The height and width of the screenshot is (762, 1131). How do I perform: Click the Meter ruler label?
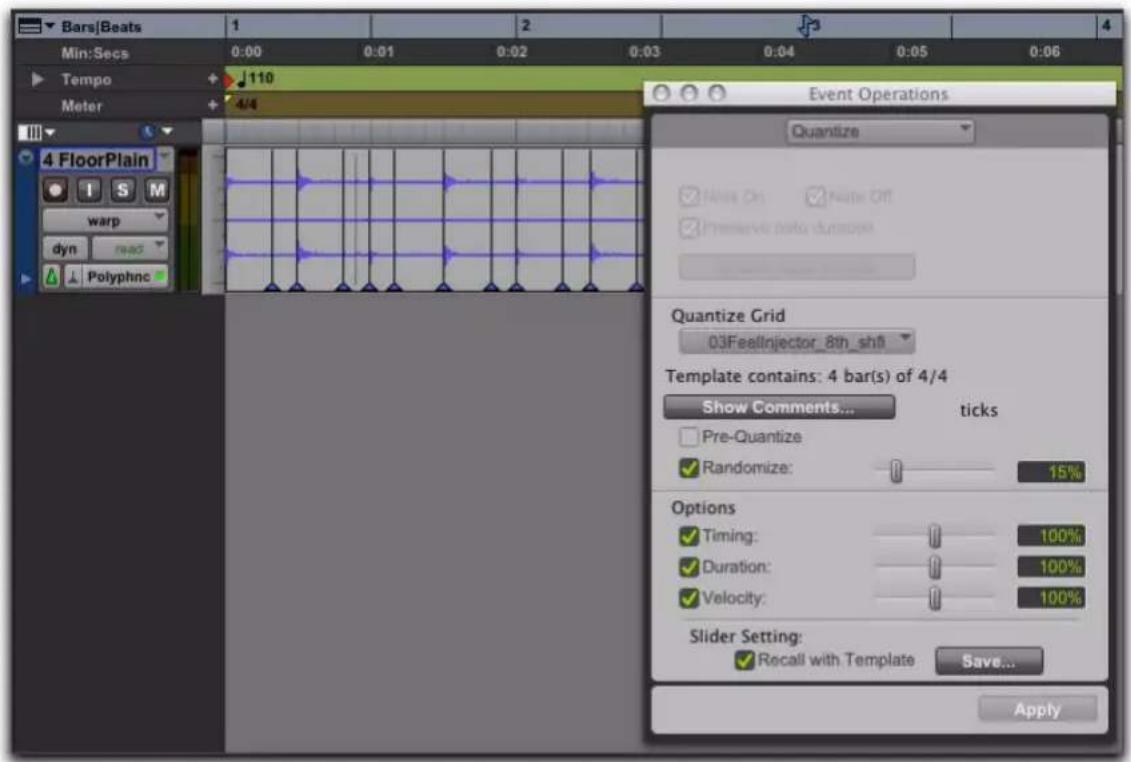coord(82,105)
